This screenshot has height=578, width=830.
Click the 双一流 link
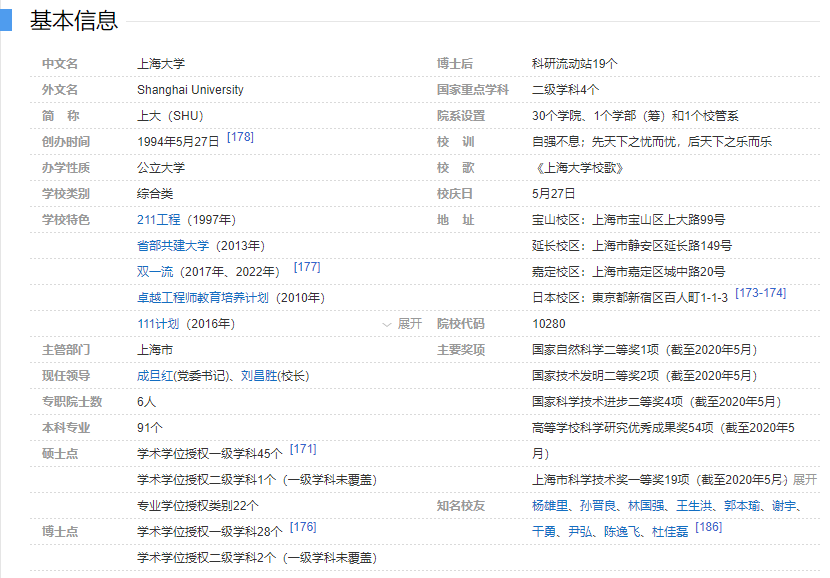pos(154,272)
